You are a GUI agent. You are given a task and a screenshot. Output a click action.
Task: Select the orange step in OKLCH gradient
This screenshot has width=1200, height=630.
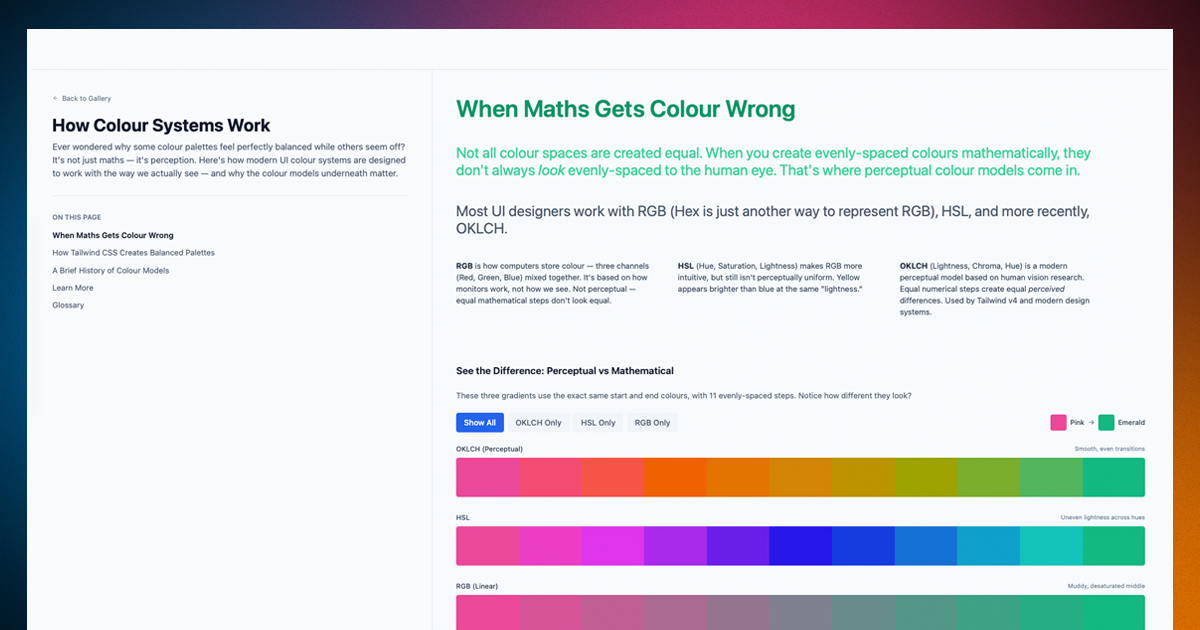coord(675,477)
